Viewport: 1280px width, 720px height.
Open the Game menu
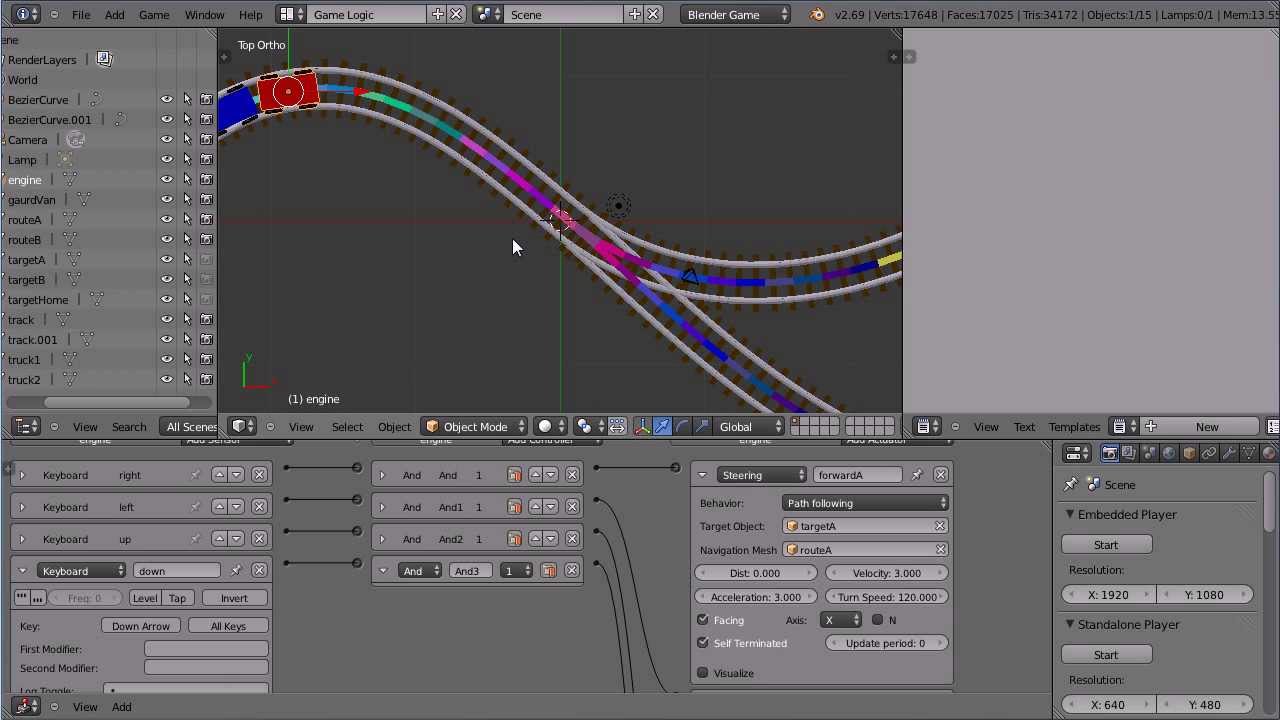pyautogui.click(x=153, y=15)
